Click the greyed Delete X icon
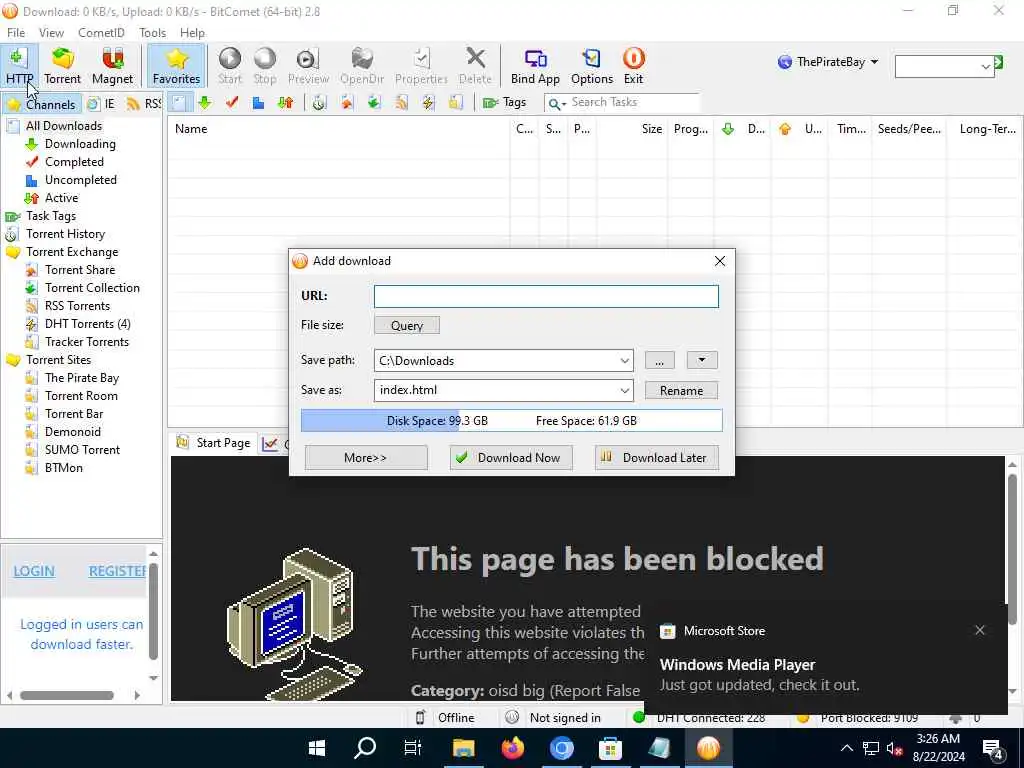Viewport: 1024px width, 768px height. tap(475, 65)
